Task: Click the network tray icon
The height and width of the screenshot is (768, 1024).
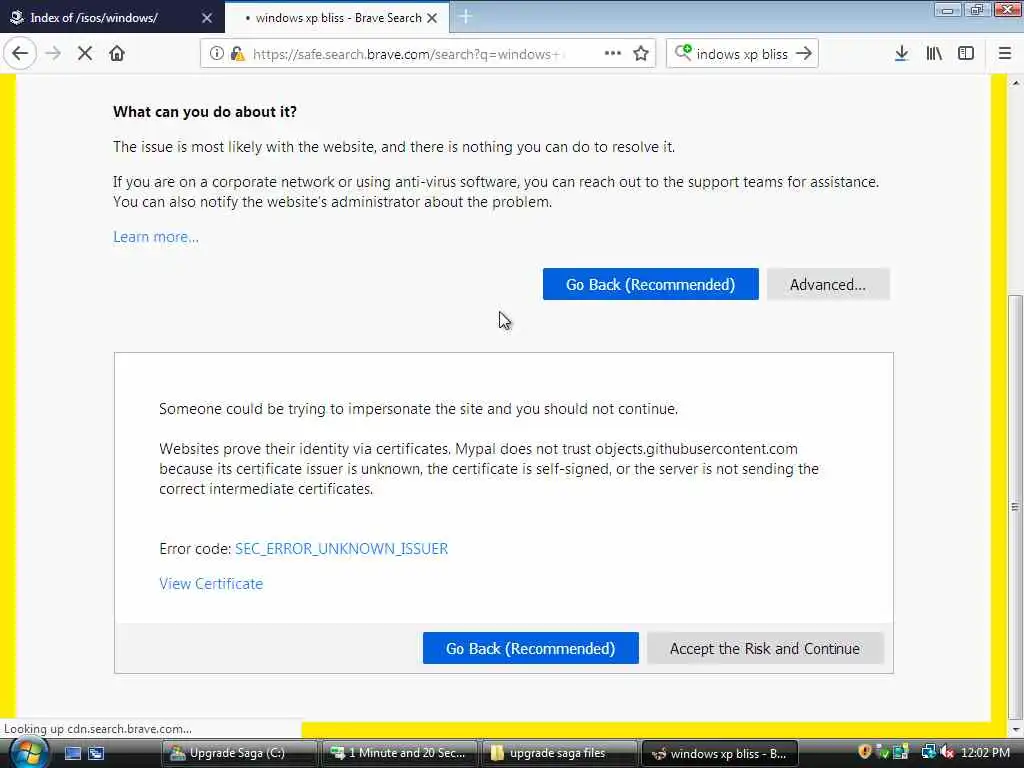Action: point(928,752)
